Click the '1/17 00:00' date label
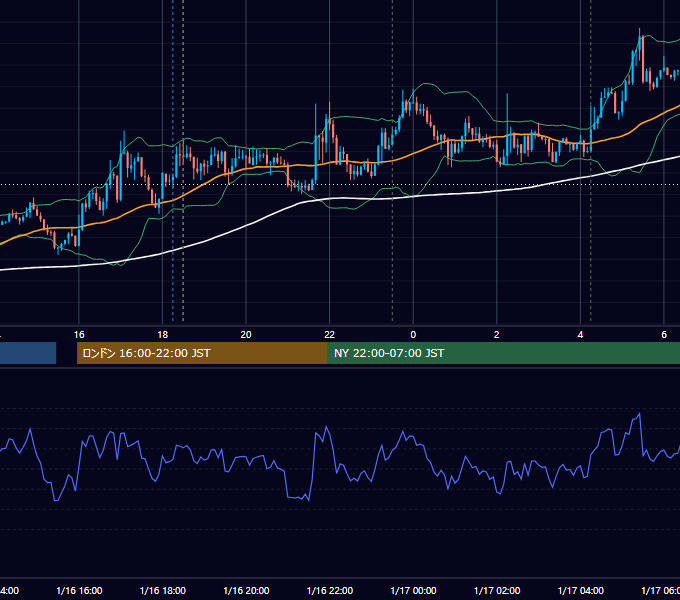Image resolution: width=680 pixels, height=600 pixels. click(413, 590)
